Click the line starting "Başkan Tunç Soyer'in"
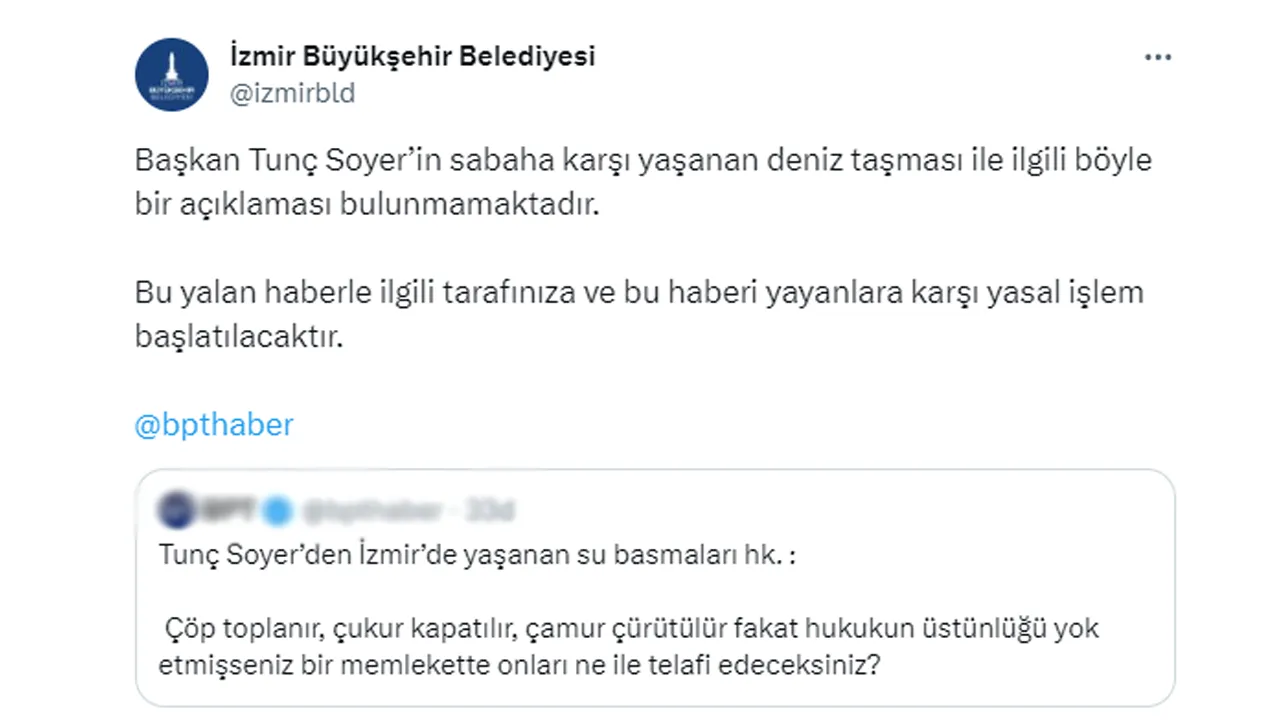This screenshot has height=720, width=1280. point(643,160)
